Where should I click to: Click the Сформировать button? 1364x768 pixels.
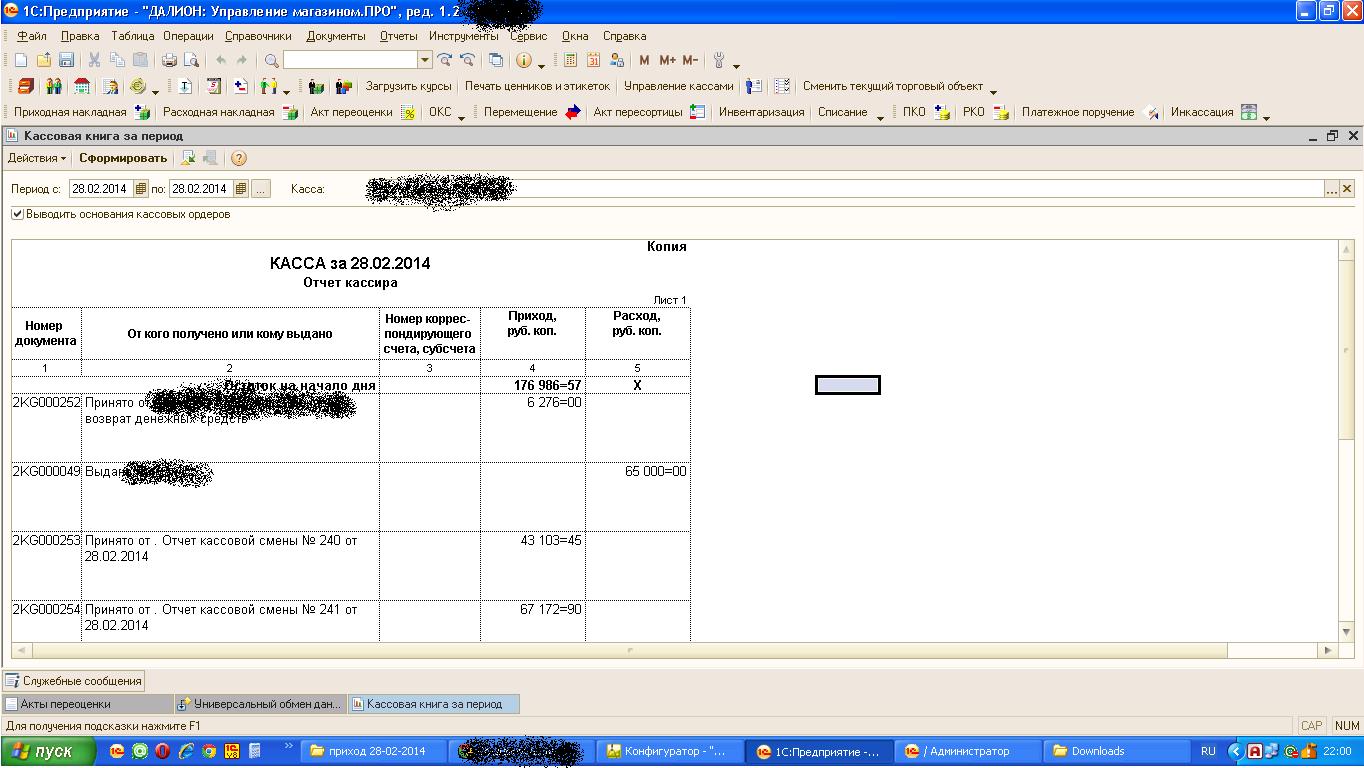pyautogui.click(x=123, y=158)
